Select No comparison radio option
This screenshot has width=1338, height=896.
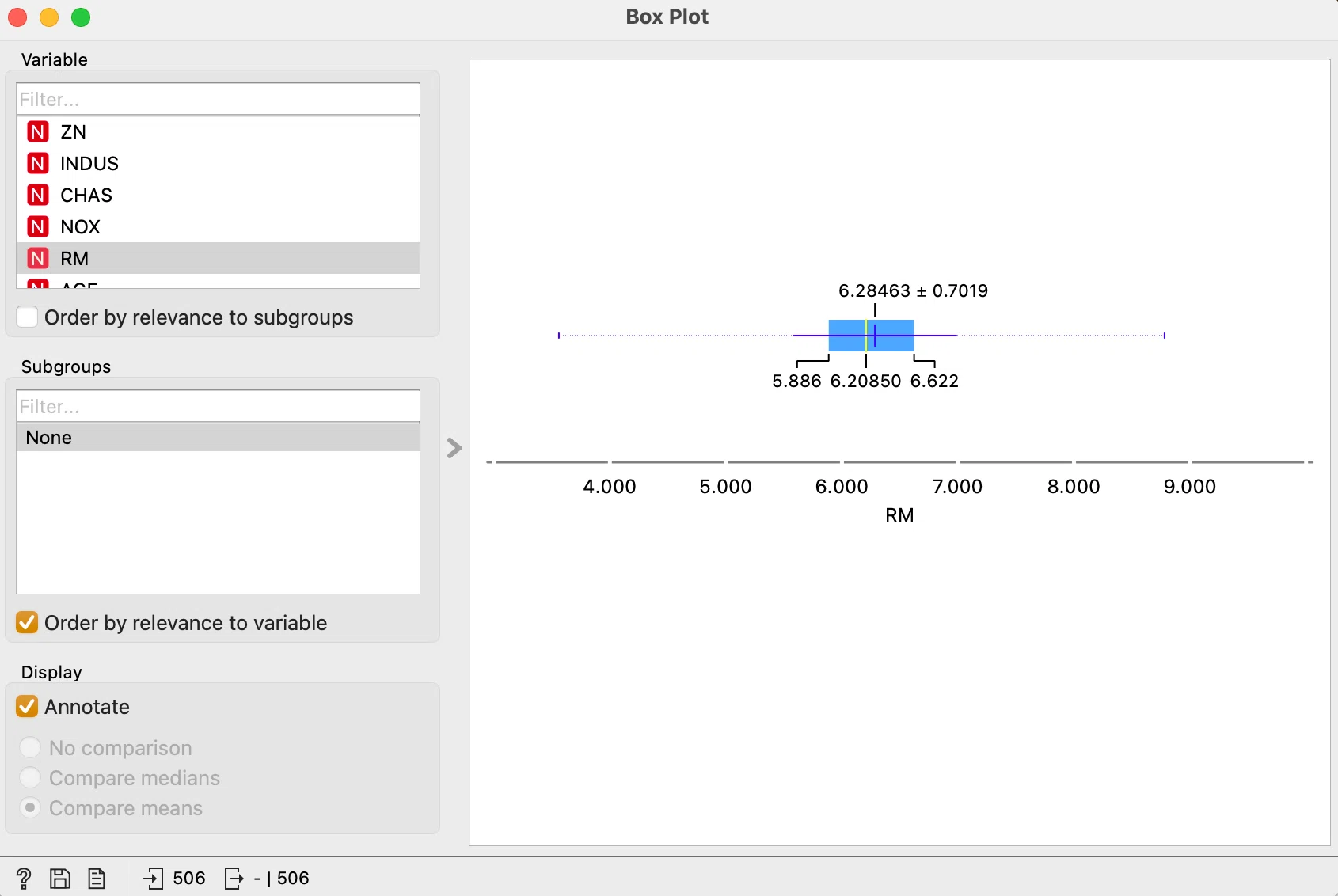point(30,748)
